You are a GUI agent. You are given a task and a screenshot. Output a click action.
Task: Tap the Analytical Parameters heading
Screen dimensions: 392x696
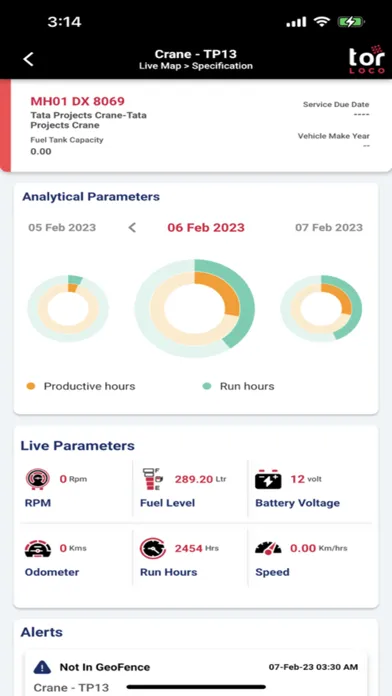click(x=91, y=197)
